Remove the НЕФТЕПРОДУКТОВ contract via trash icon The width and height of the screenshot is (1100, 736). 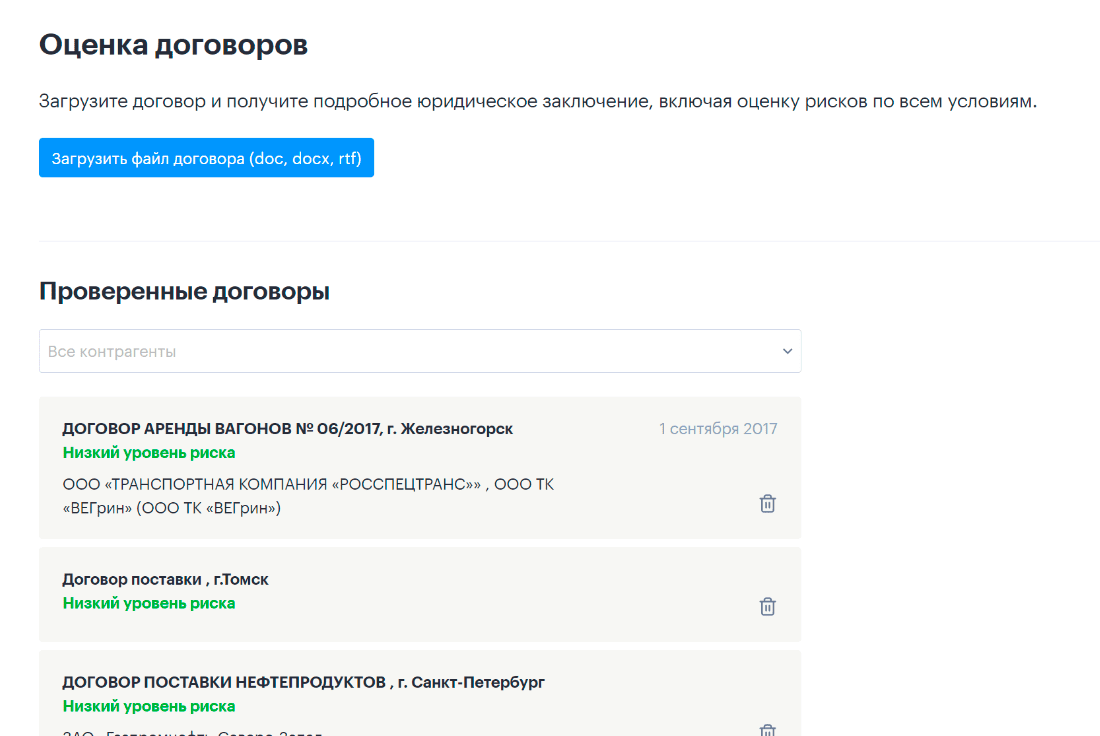point(767,730)
